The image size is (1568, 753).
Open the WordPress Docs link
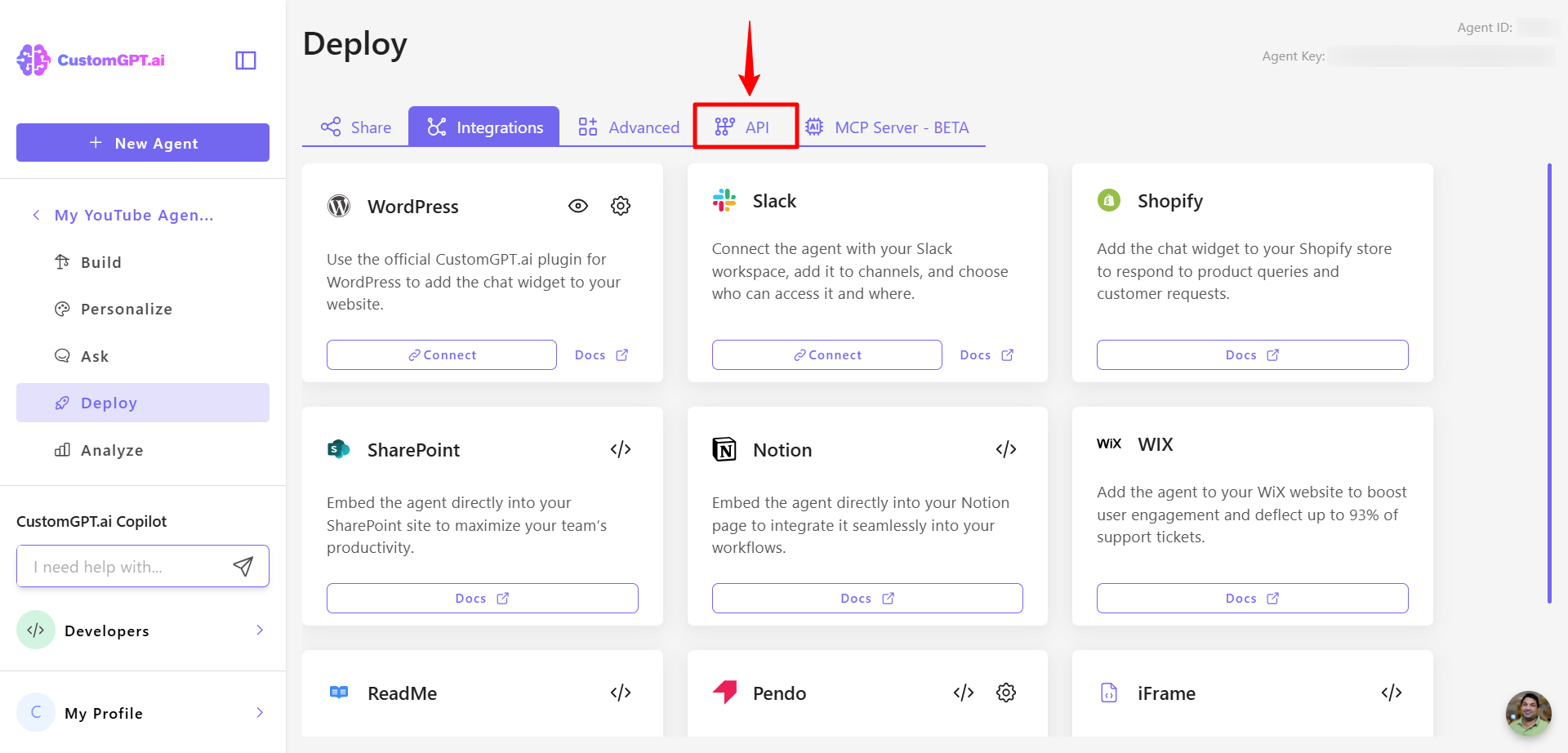602,355
